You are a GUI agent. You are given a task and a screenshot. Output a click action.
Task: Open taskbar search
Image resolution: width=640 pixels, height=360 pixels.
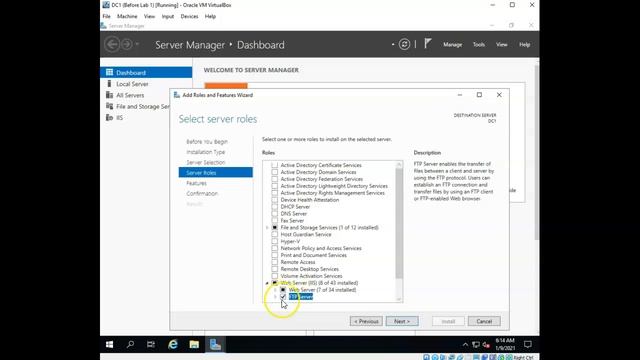[130, 344]
